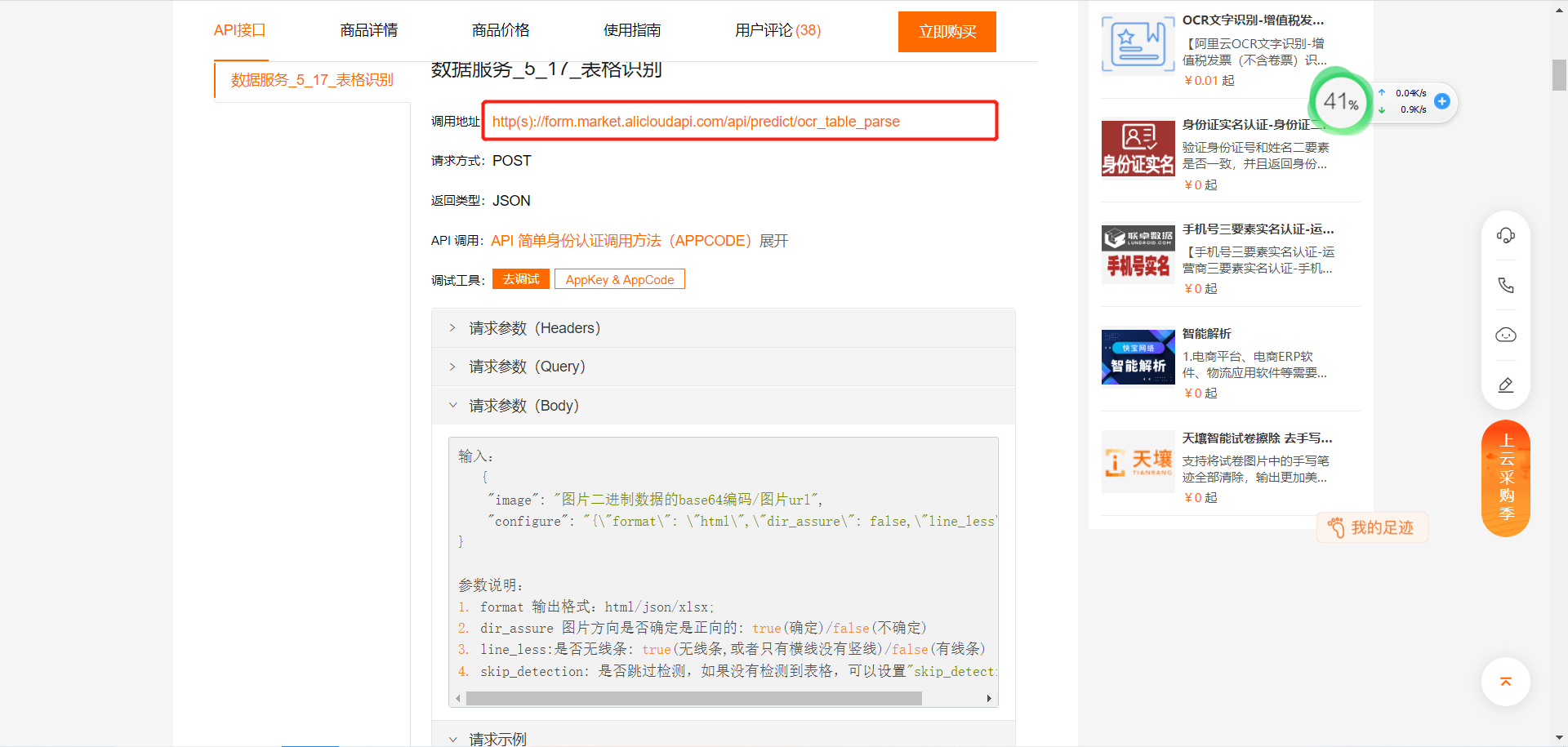Click price ¥0.01 起 of OCR product
The height and width of the screenshot is (747, 1568).
click(1209, 81)
